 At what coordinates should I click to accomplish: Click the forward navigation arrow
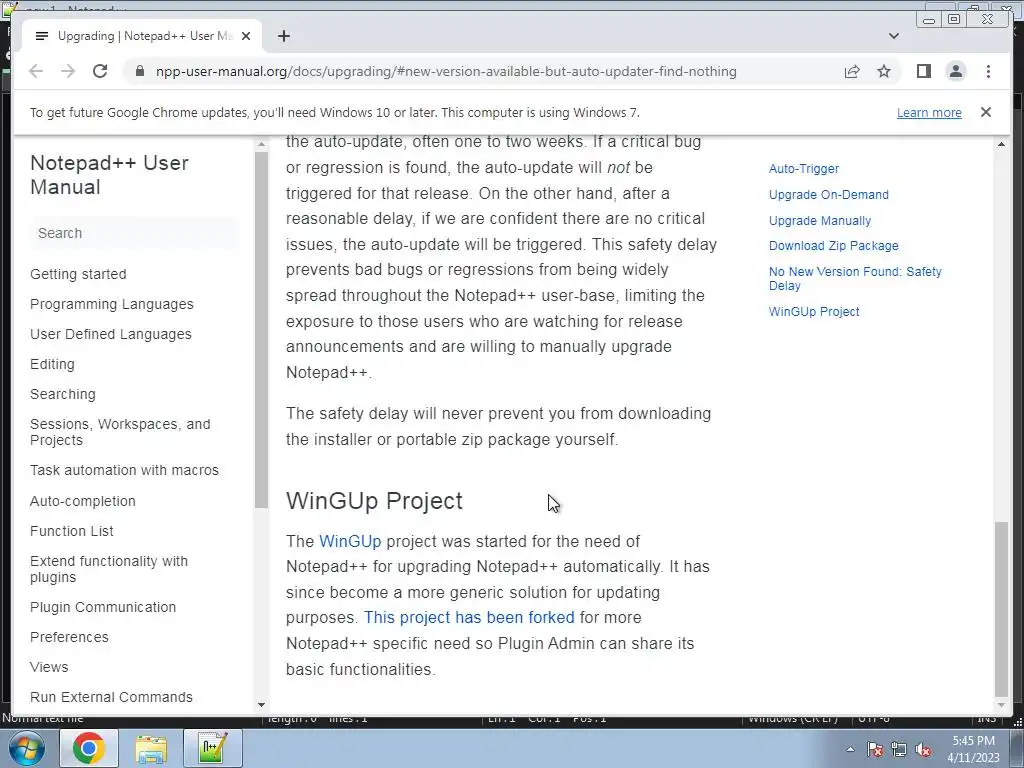click(x=68, y=71)
